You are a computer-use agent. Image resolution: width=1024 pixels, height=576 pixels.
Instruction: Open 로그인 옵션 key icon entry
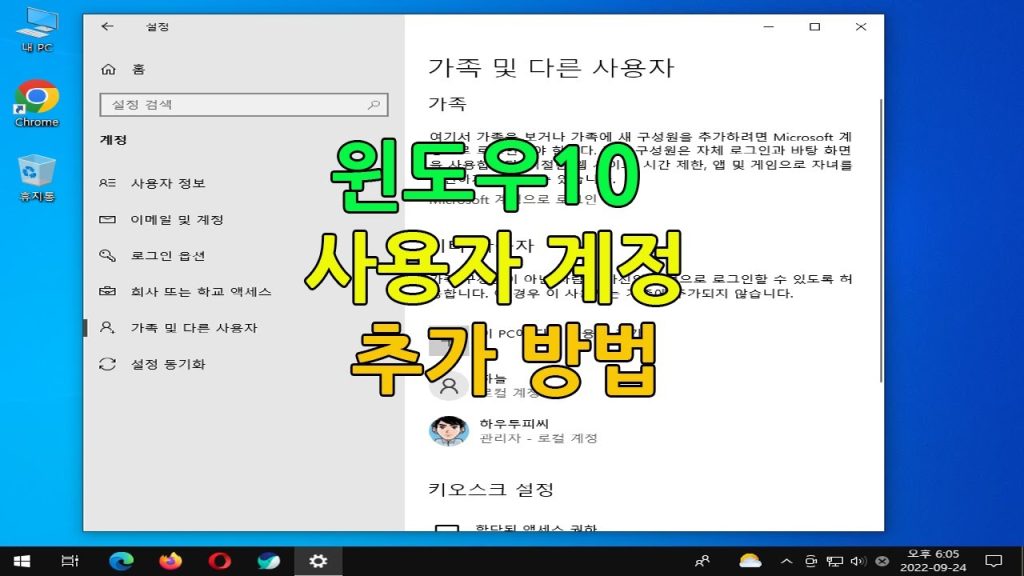108,256
